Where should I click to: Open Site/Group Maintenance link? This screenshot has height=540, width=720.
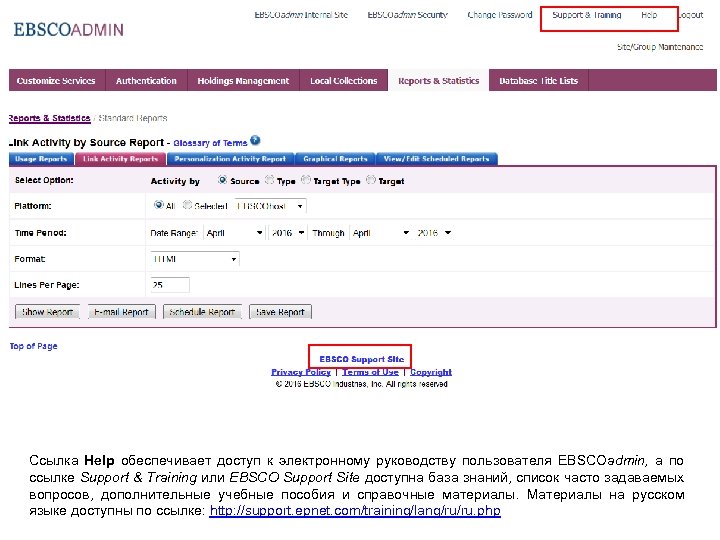click(x=660, y=47)
